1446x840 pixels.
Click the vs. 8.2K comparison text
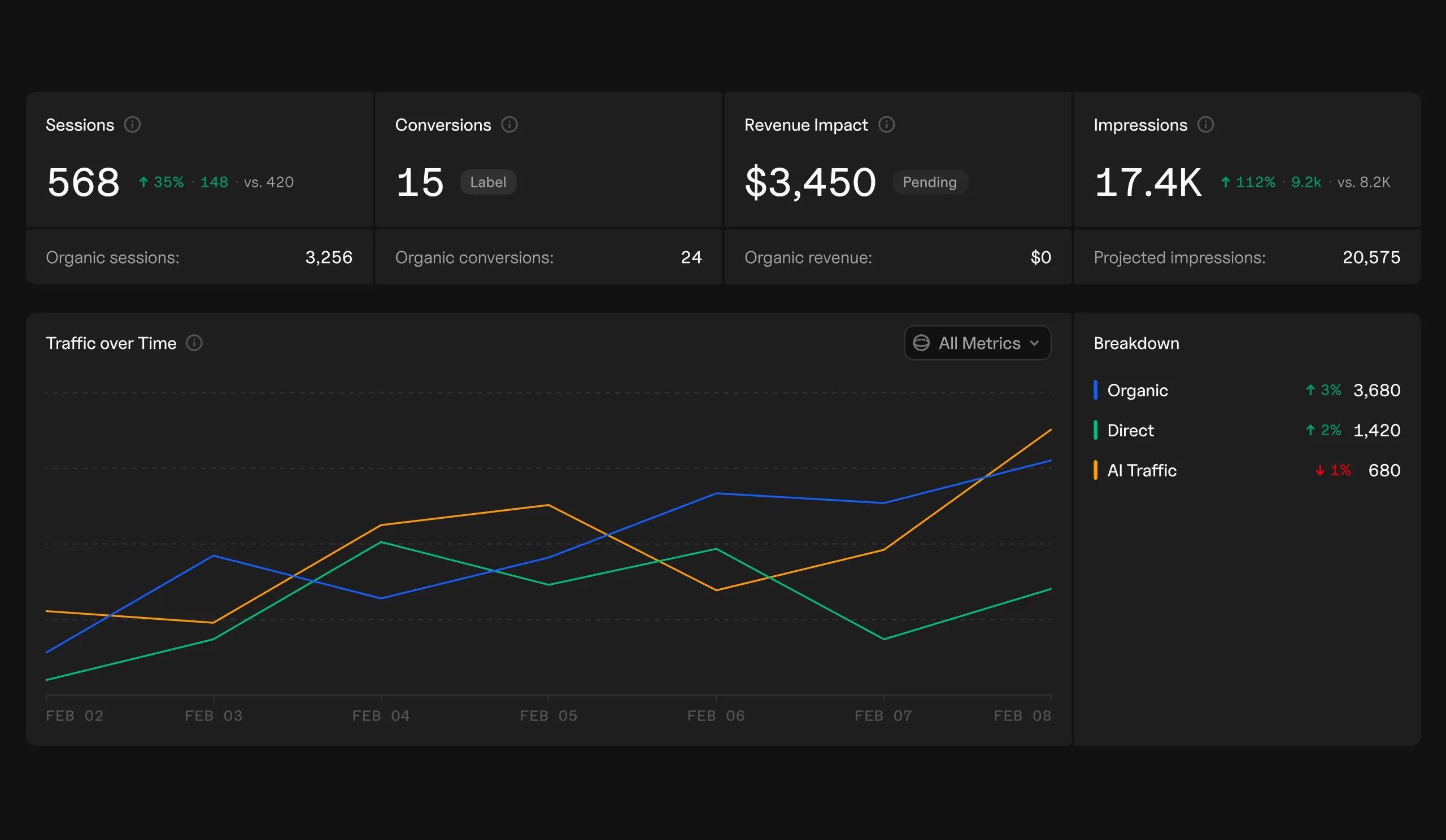[1364, 182]
